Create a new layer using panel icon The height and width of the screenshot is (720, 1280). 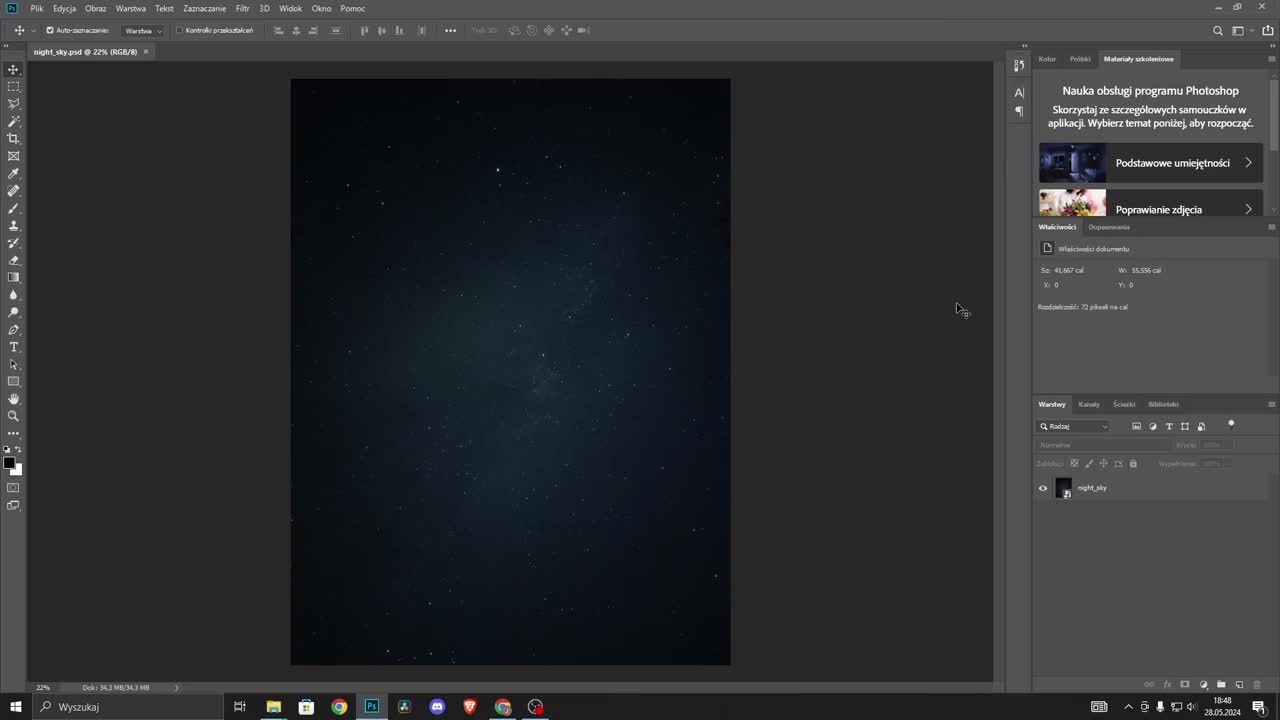[1239, 684]
